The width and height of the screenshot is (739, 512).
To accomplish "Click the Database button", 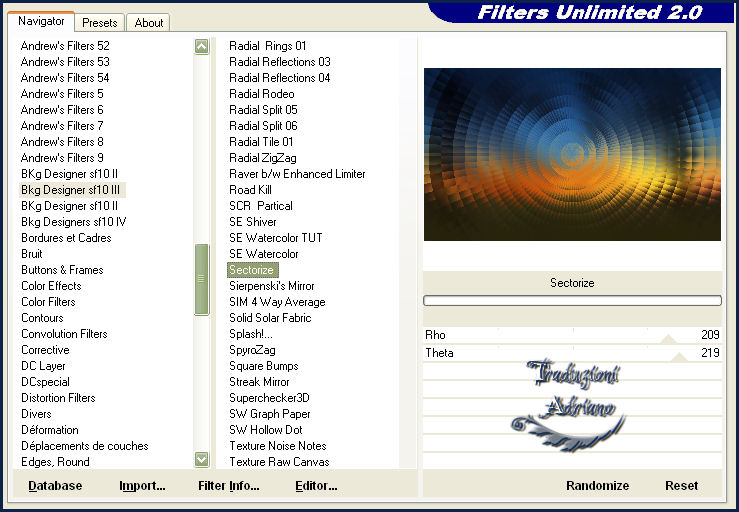I will click(55, 486).
